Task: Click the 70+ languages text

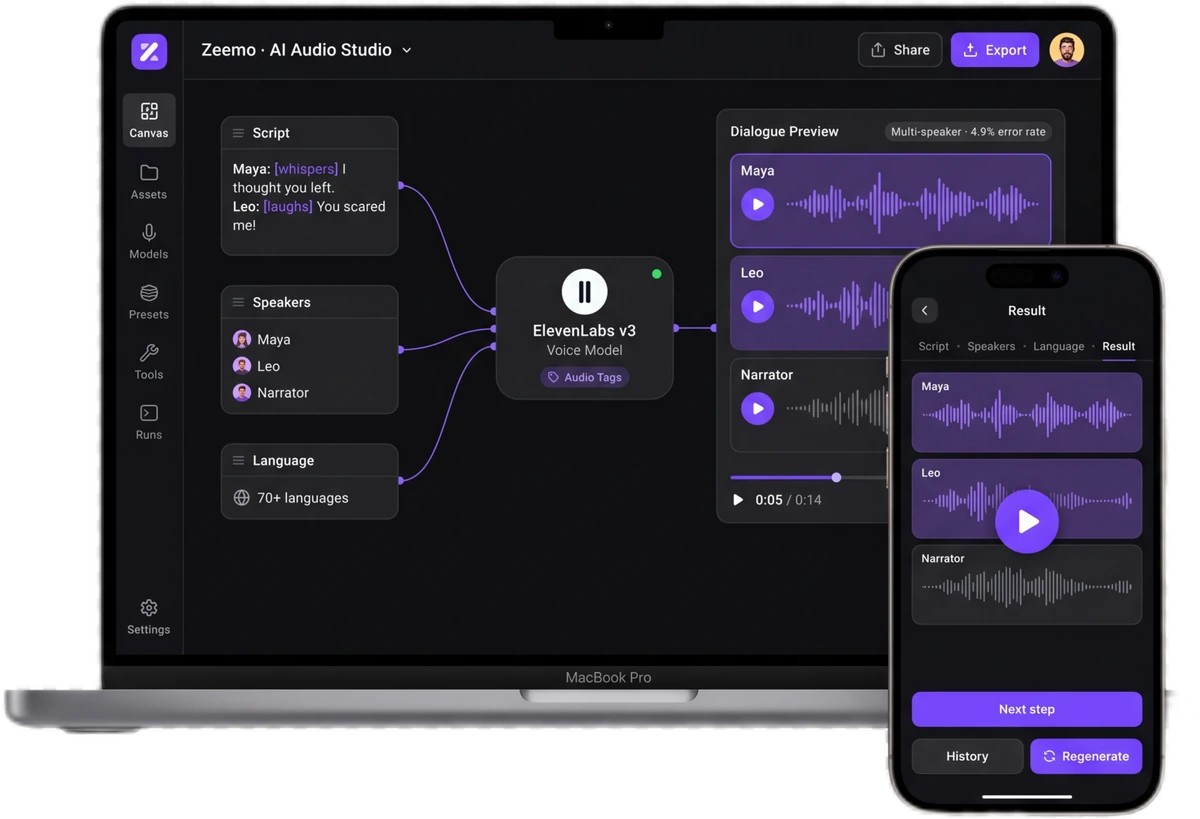Action: [x=303, y=498]
